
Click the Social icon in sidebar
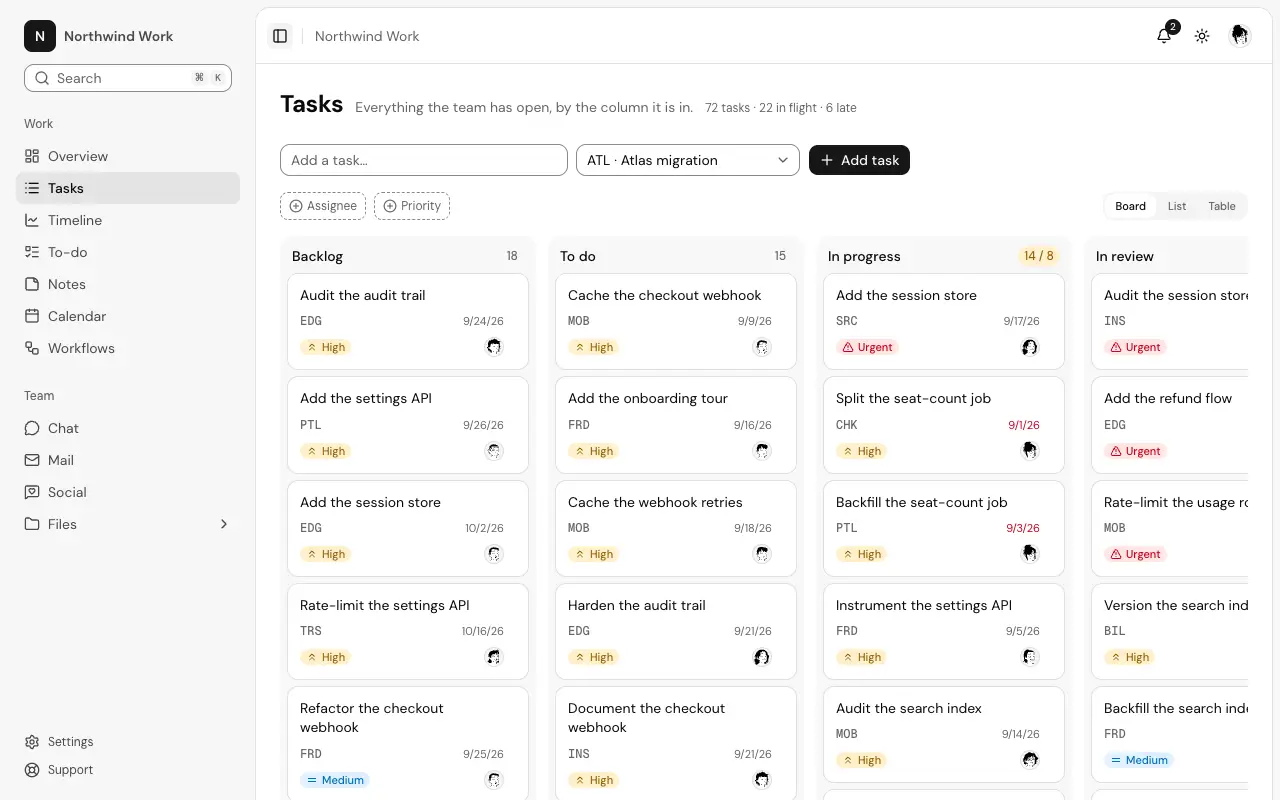pos(32,492)
